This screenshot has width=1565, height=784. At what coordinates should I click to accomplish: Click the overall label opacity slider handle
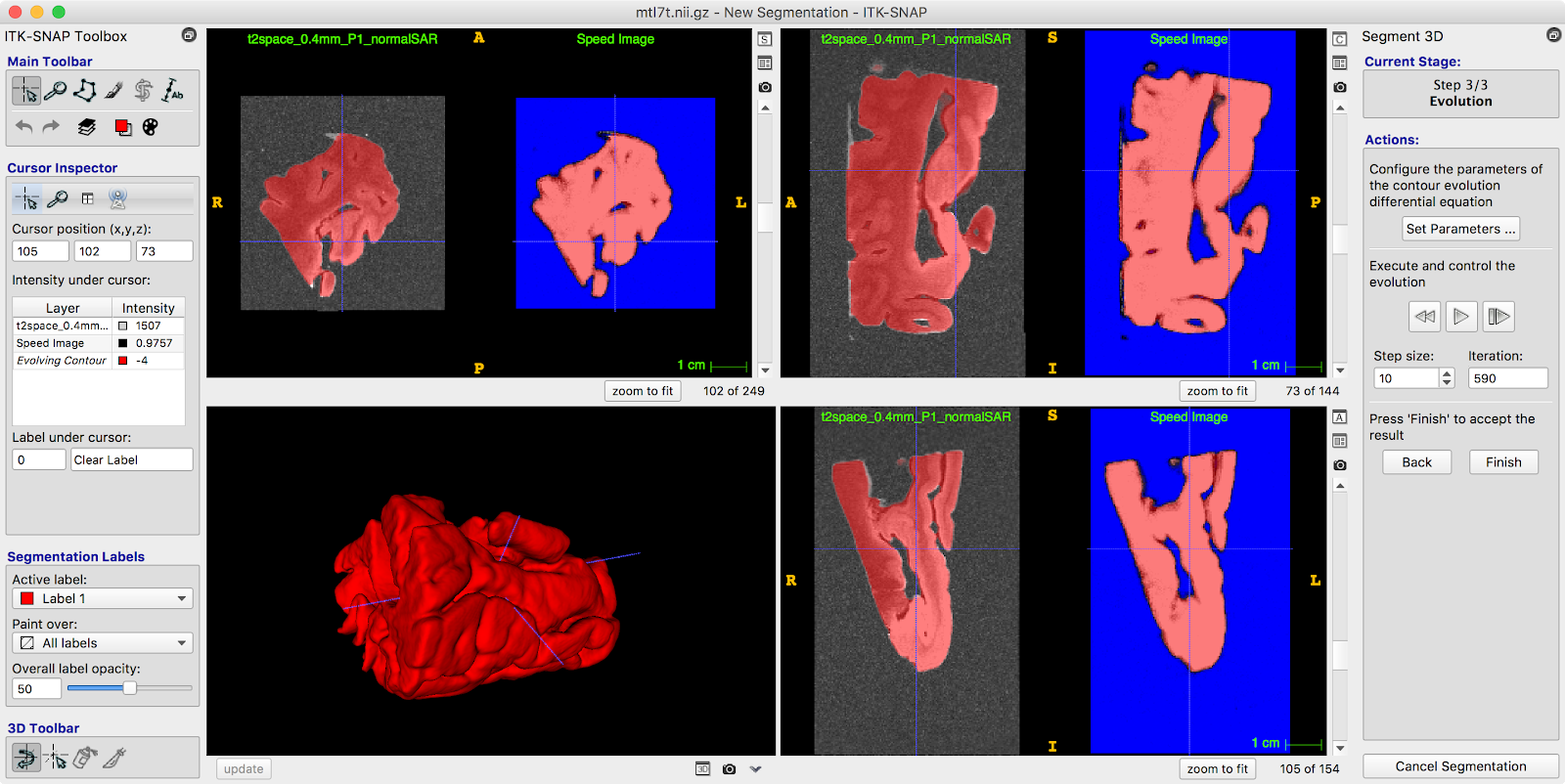point(129,688)
